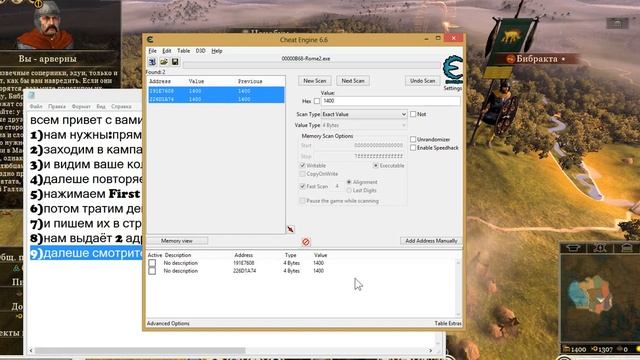Viewport: 640px width, 360px height.
Task: Select found result row 191E7608
Action: 216,91
